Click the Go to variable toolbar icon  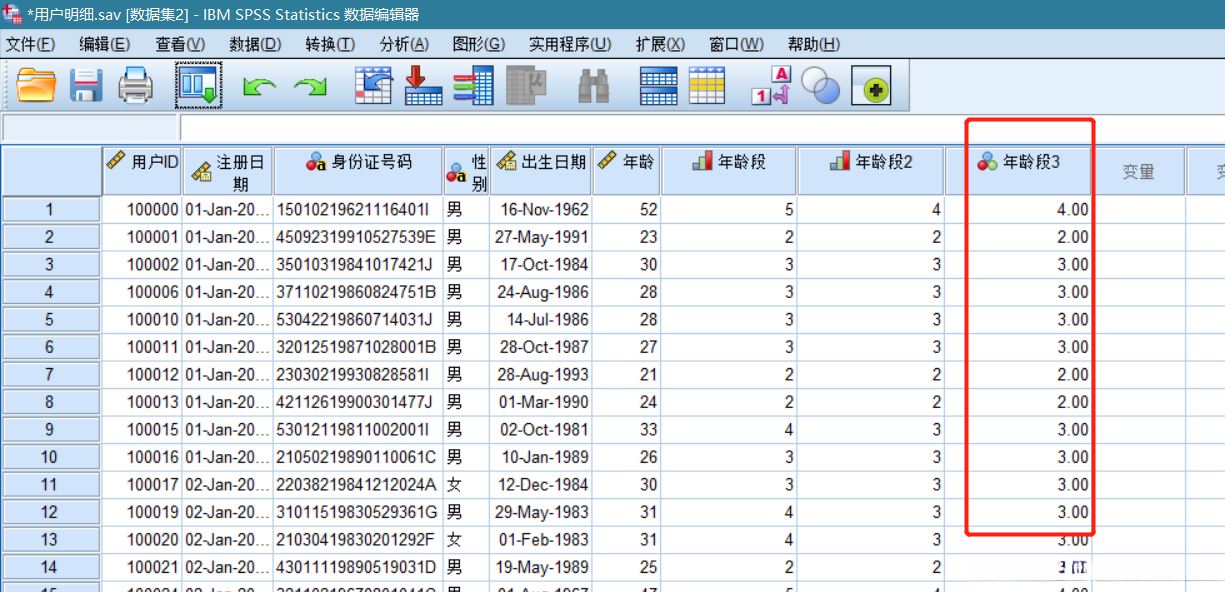(423, 86)
